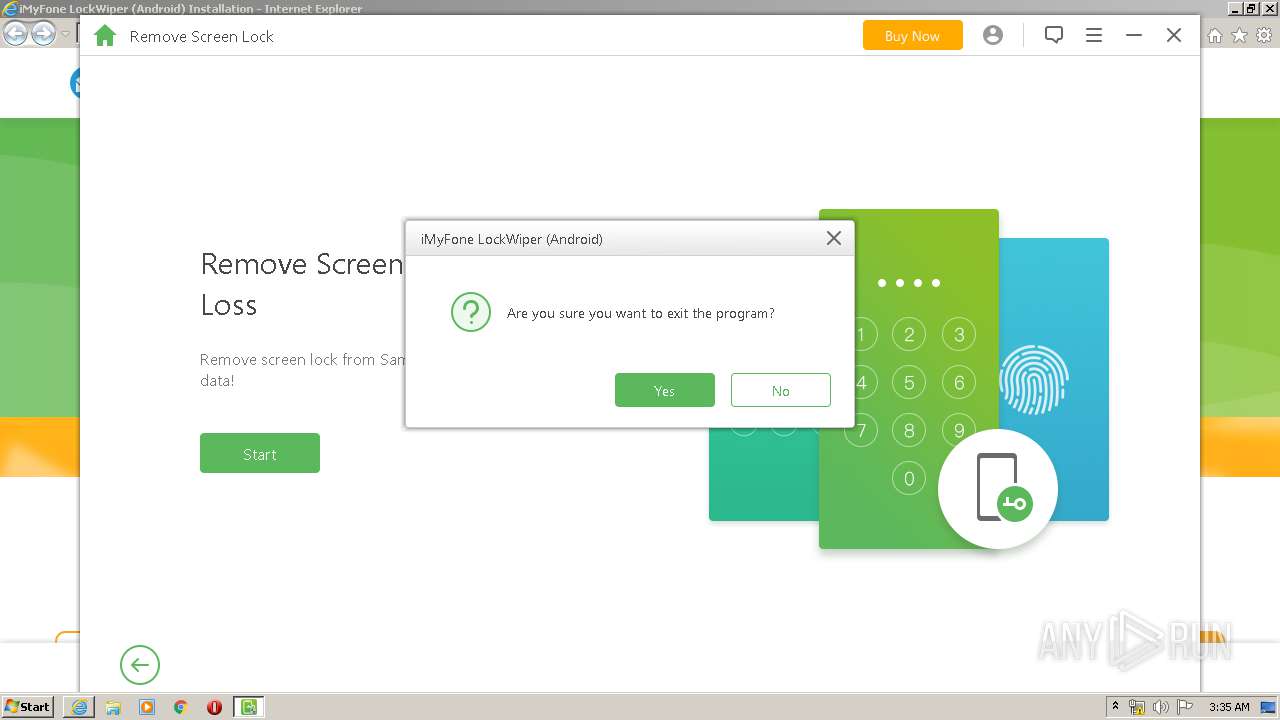Launch Google Chrome from taskbar
This screenshot has height=720, width=1280.
[x=181, y=707]
